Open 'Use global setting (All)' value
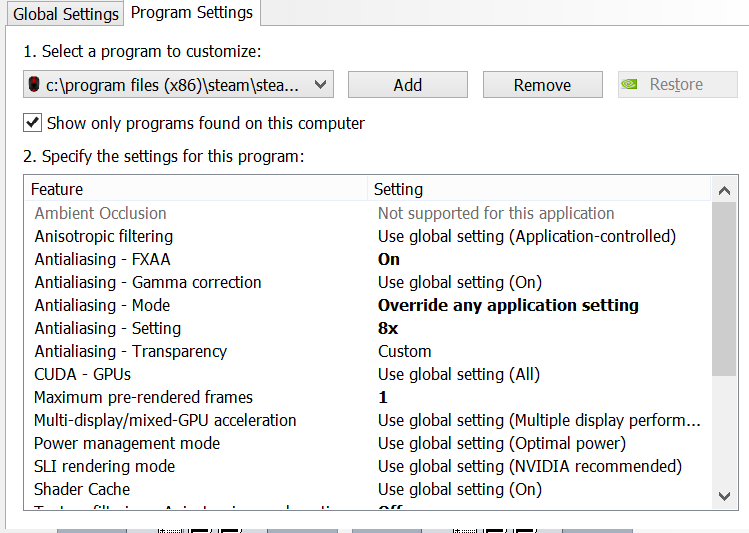This screenshot has height=533, width=749. point(459,374)
